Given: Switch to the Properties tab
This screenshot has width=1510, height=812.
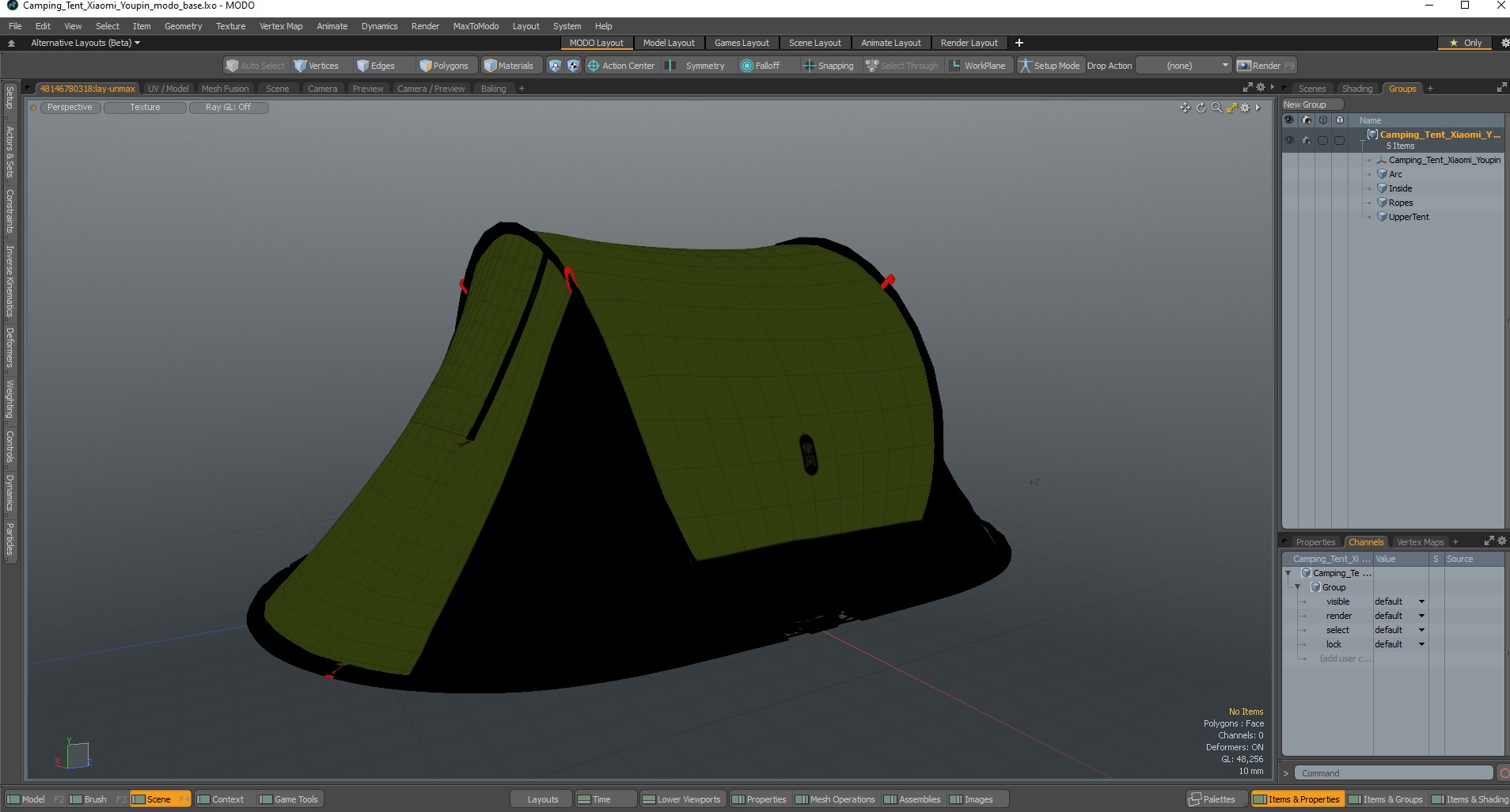Looking at the screenshot, I should pos(1315,542).
